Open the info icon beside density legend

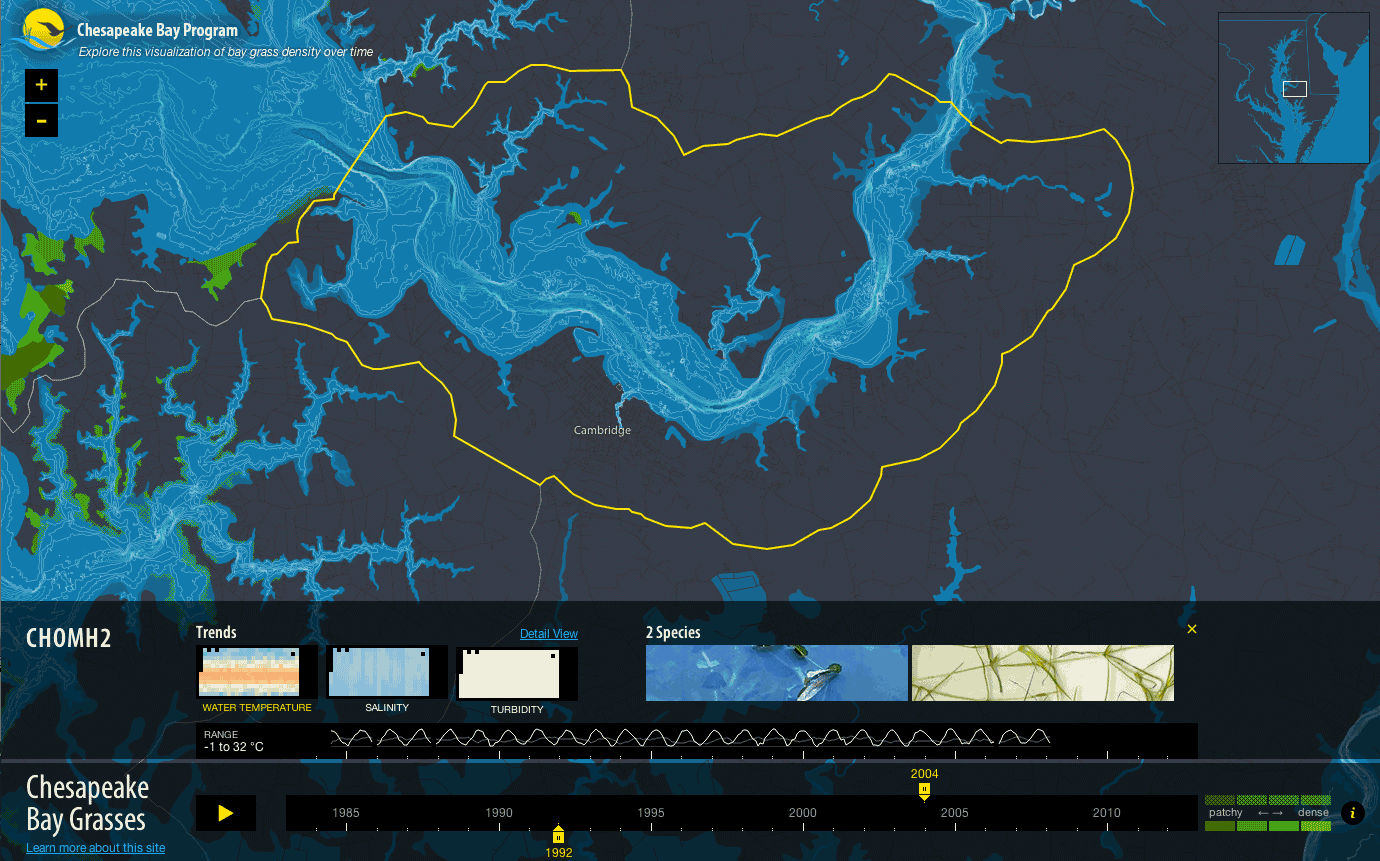click(1352, 813)
